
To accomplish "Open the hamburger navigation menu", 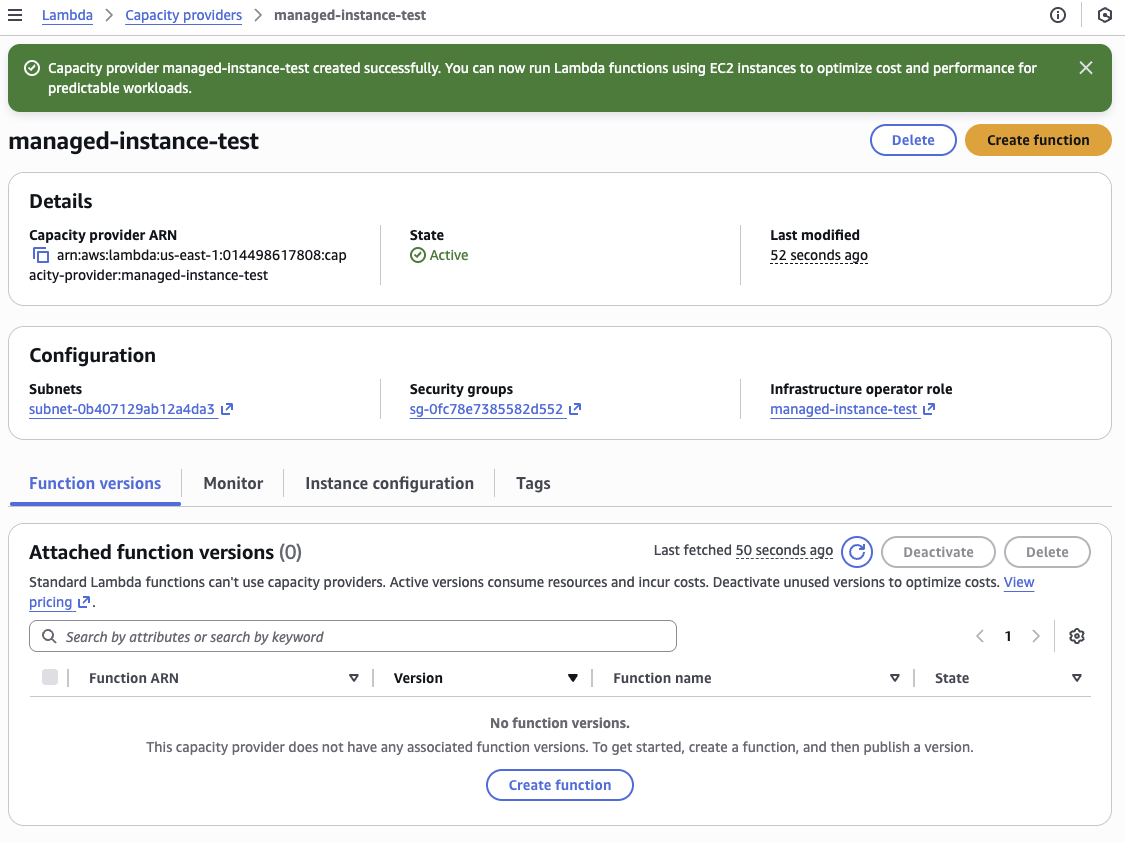I will pos(15,15).
